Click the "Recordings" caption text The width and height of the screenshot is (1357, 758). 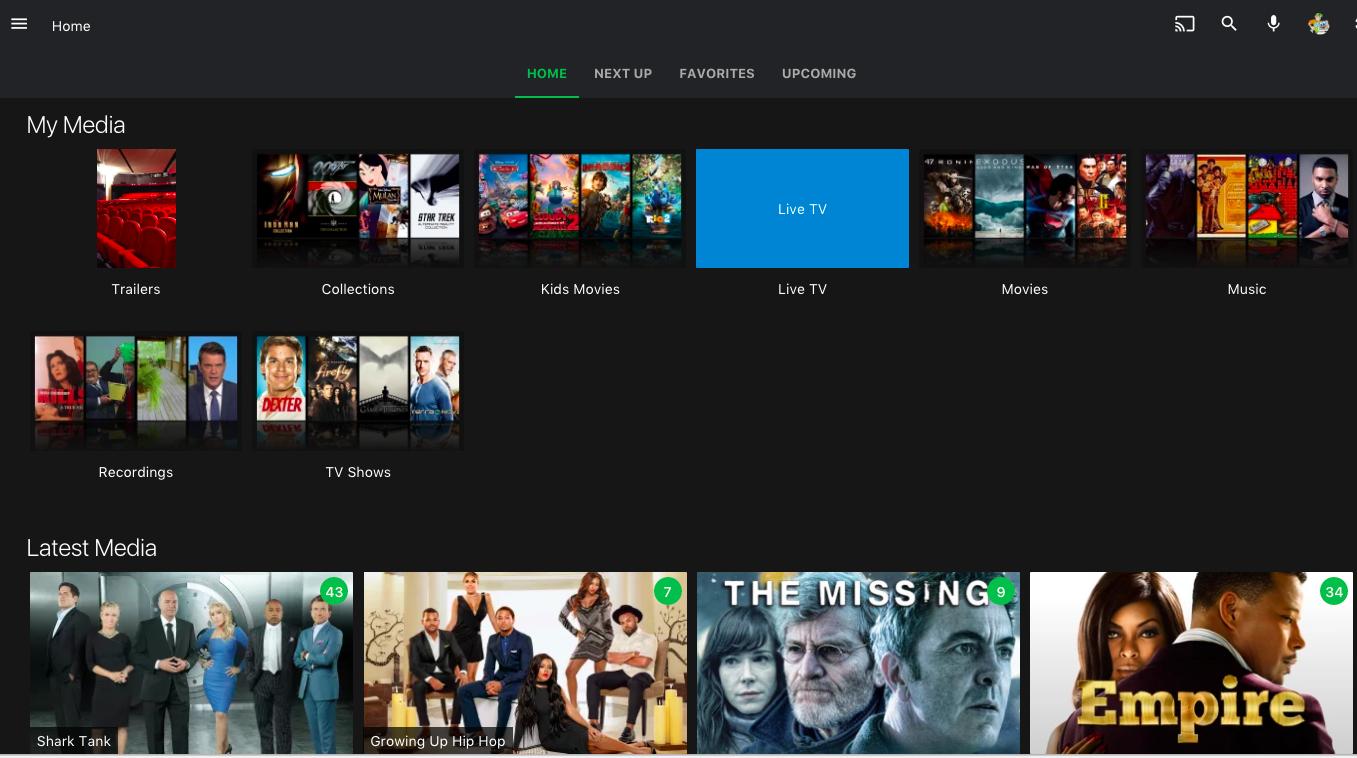coord(136,472)
